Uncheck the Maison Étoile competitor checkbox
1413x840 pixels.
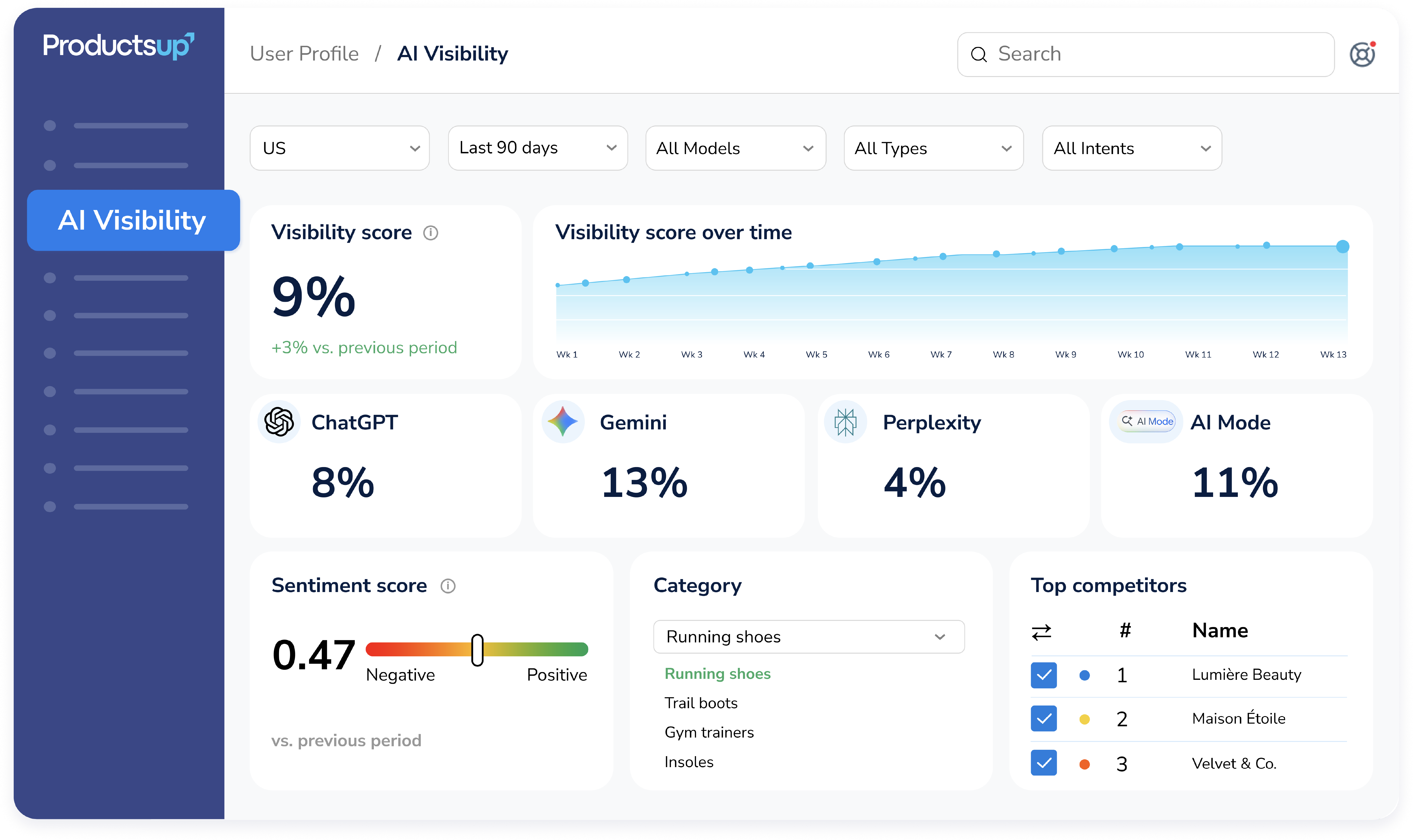pos(1044,719)
